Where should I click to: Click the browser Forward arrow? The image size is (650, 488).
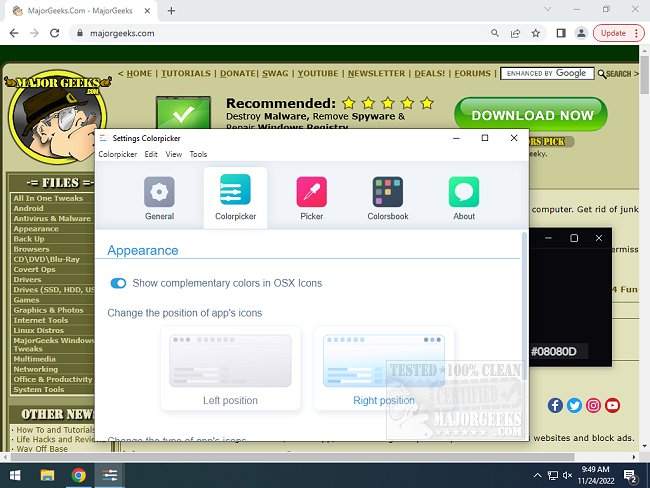tap(34, 33)
